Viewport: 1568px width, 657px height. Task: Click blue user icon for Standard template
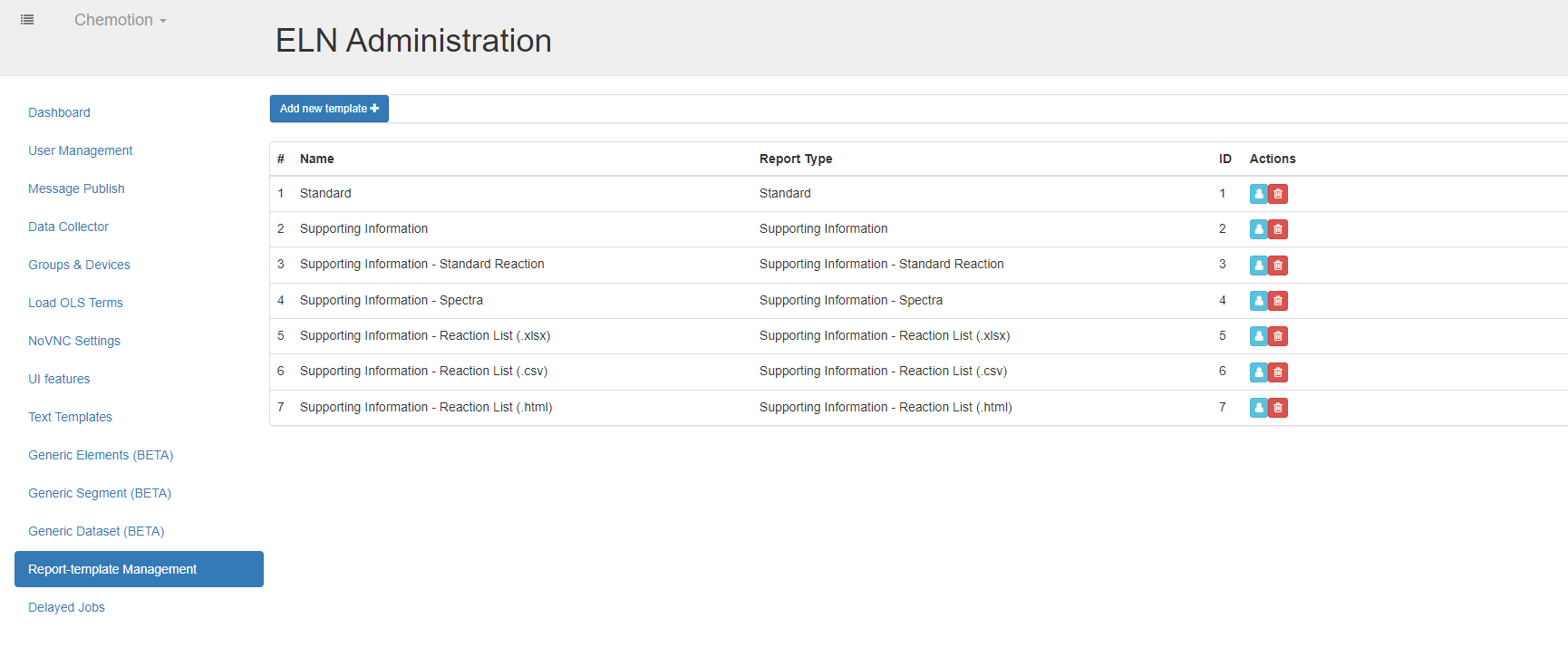coord(1258,194)
